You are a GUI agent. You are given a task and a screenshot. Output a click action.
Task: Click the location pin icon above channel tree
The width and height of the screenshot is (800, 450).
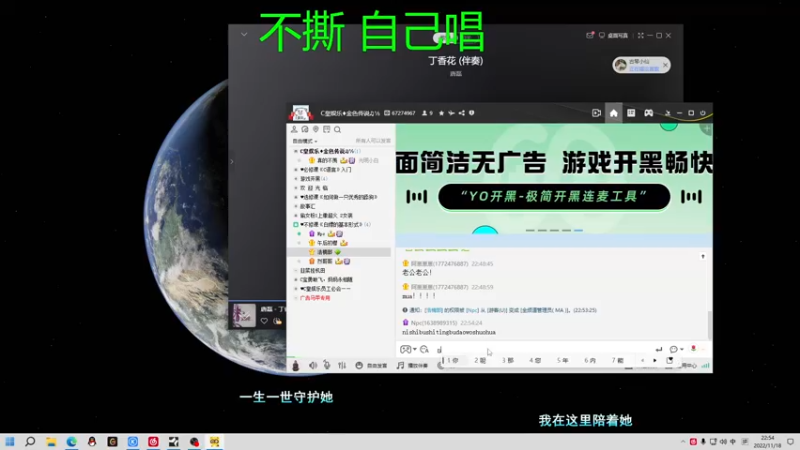[x=316, y=130]
